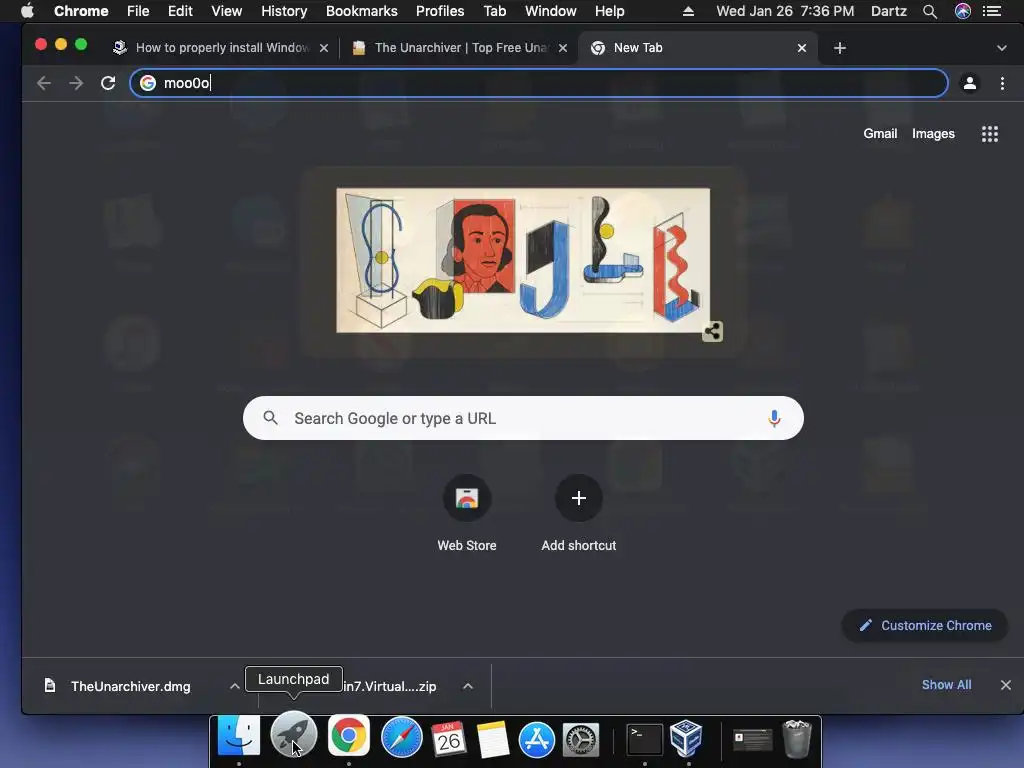
Task: Click the address bar containing moo0o
Action: (539, 83)
